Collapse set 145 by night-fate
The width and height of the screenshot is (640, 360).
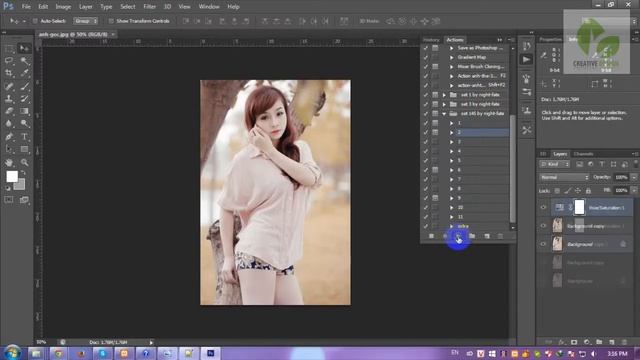pos(444,114)
